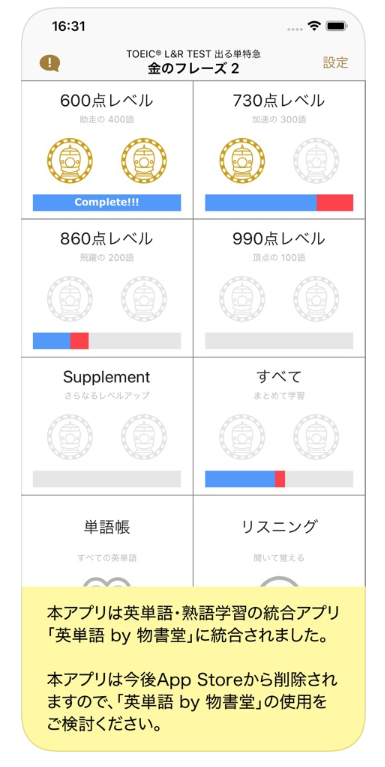
Task: Open the 730点レベル section title
Action: (279, 101)
